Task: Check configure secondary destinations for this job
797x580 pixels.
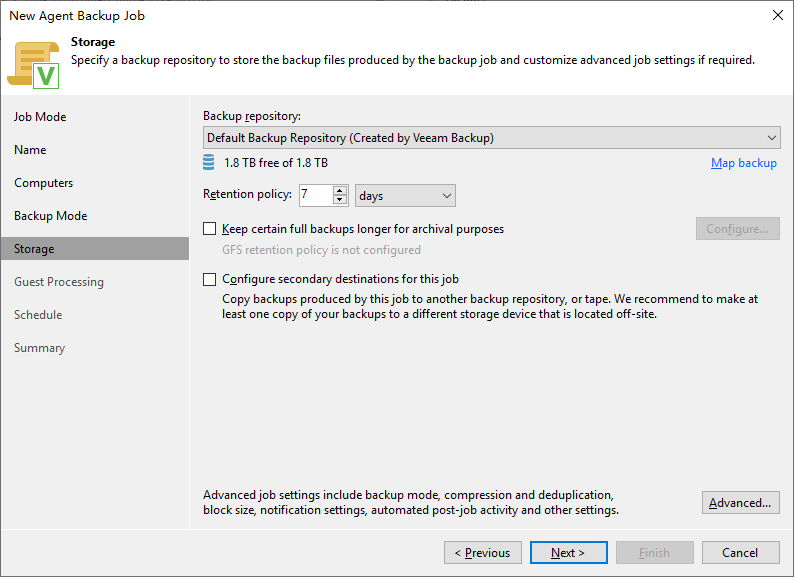Action: click(x=210, y=280)
